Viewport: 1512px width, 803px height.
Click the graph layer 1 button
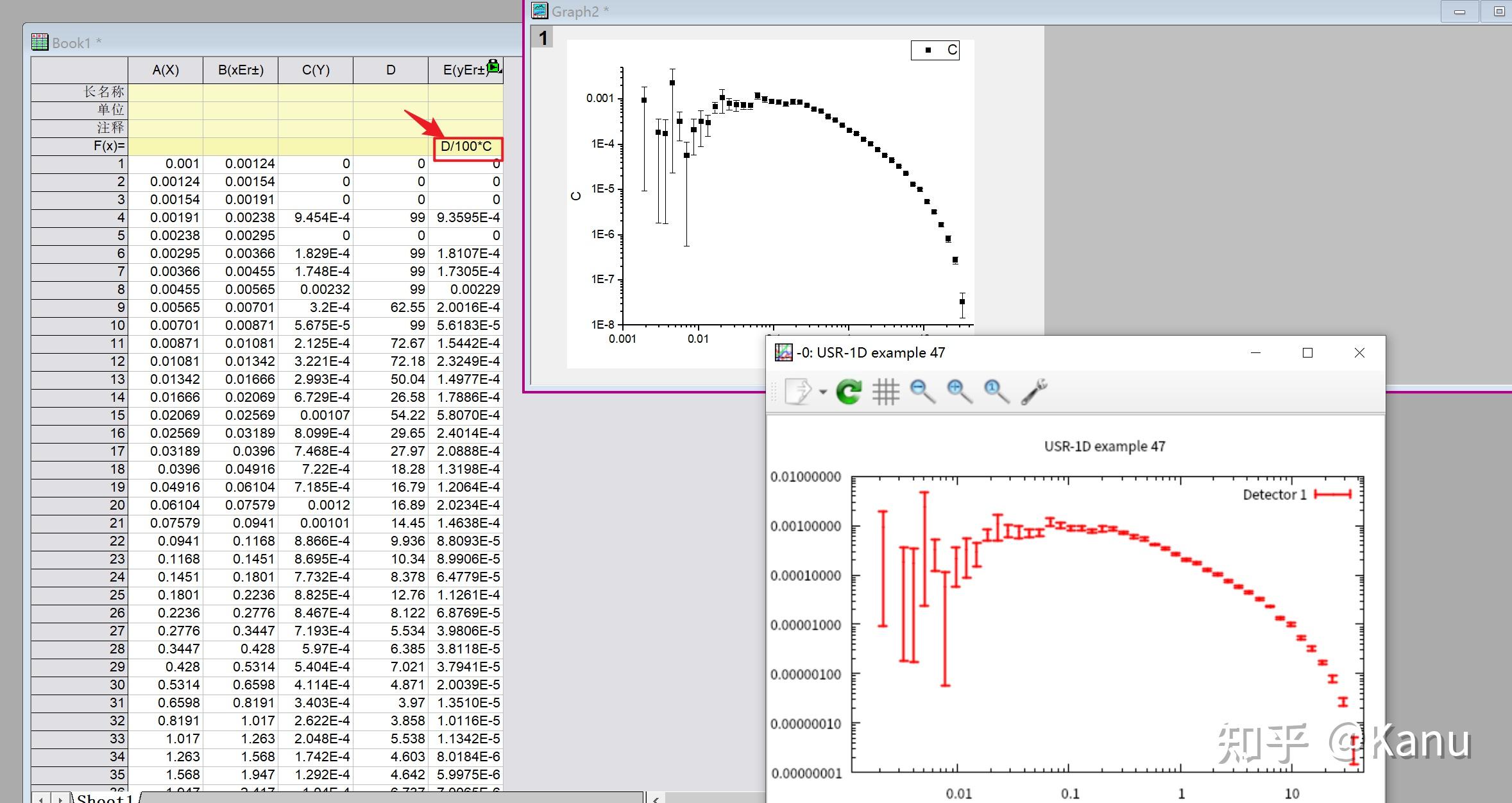pos(543,38)
